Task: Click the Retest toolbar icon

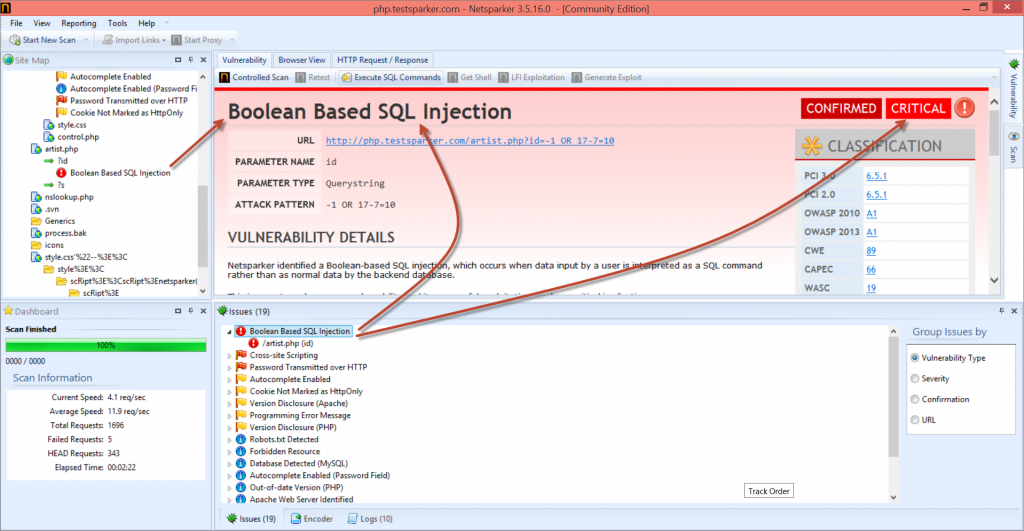Action: (301, 77)
